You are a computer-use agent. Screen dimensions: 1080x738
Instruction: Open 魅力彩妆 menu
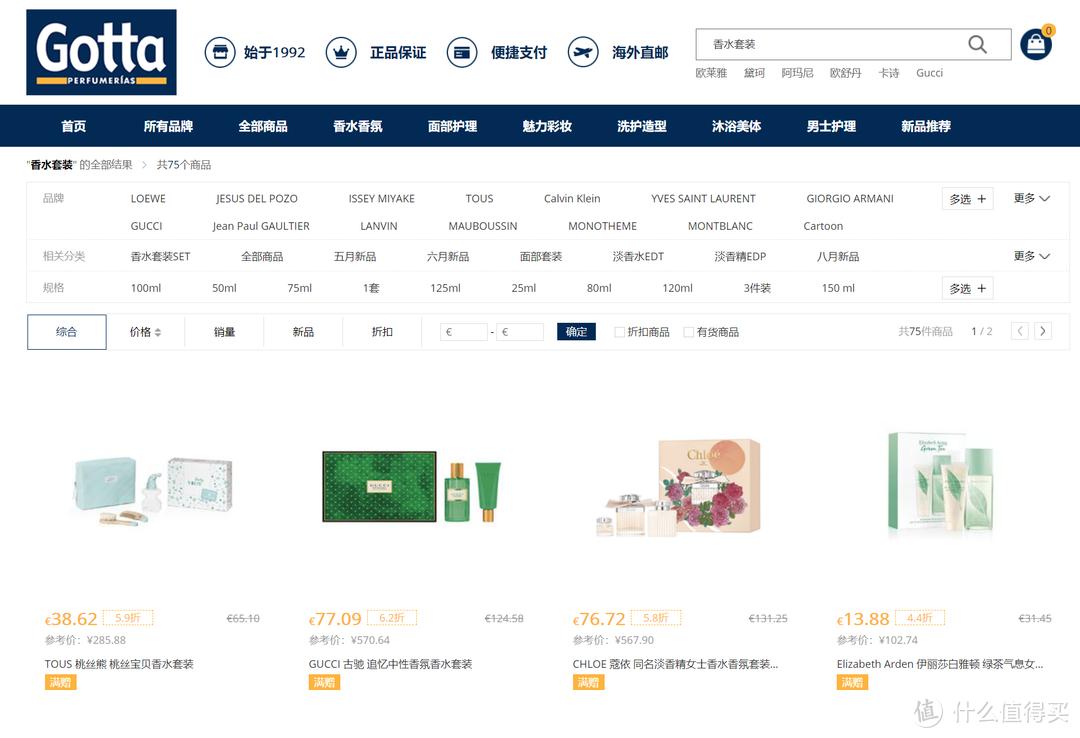point(547,126)
